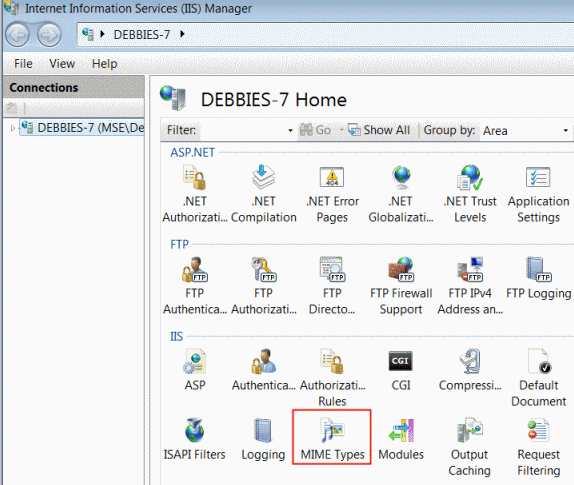Screen dimensions: 574x485
Task: Open the Request Filtering feature
Action: [x=538, y=447]
